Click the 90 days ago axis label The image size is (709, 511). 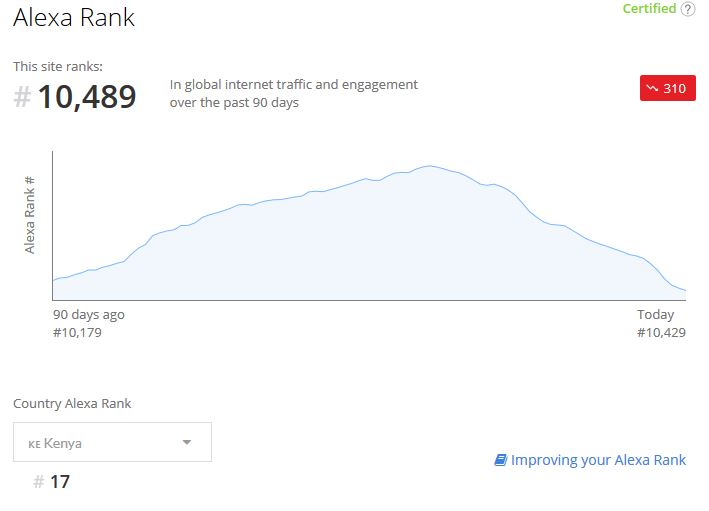tap(89, 314)
